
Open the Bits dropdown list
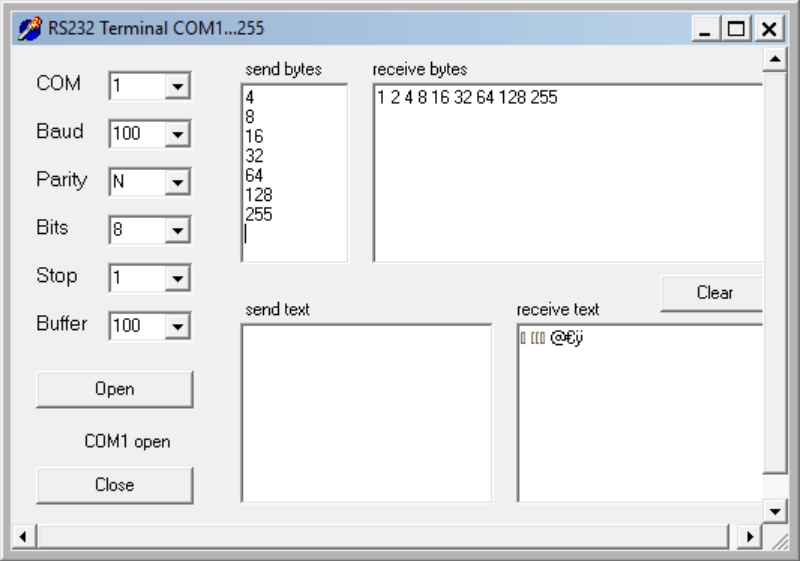(x=178, y=230)
